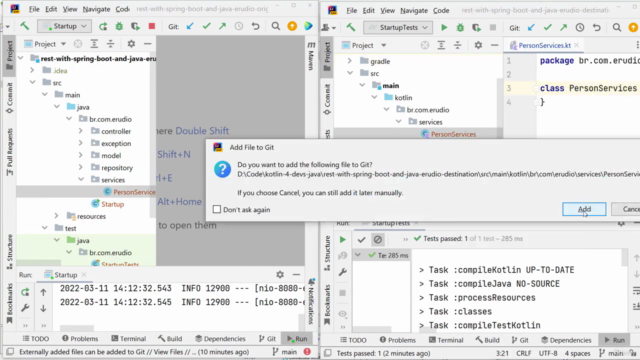Click search magnifier in right window toolbar

coord(617,27)
